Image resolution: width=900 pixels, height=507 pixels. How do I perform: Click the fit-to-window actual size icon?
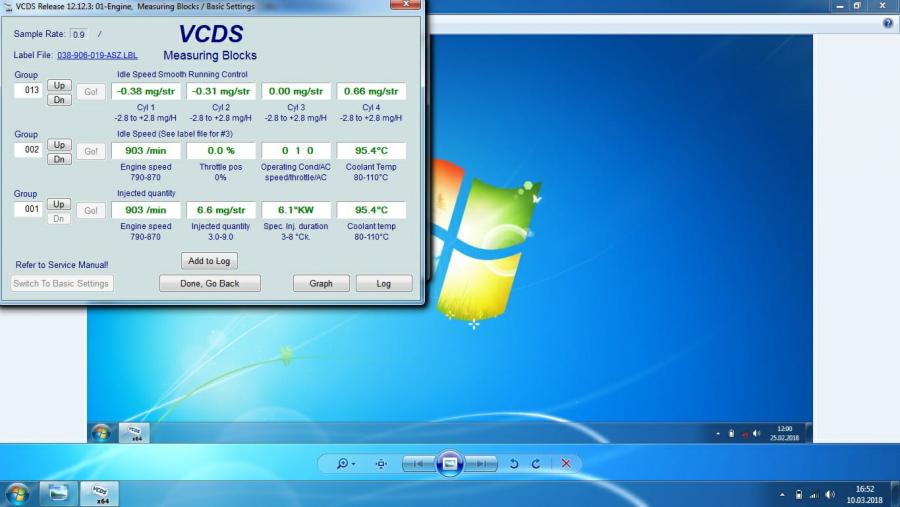tap(381, 464)
